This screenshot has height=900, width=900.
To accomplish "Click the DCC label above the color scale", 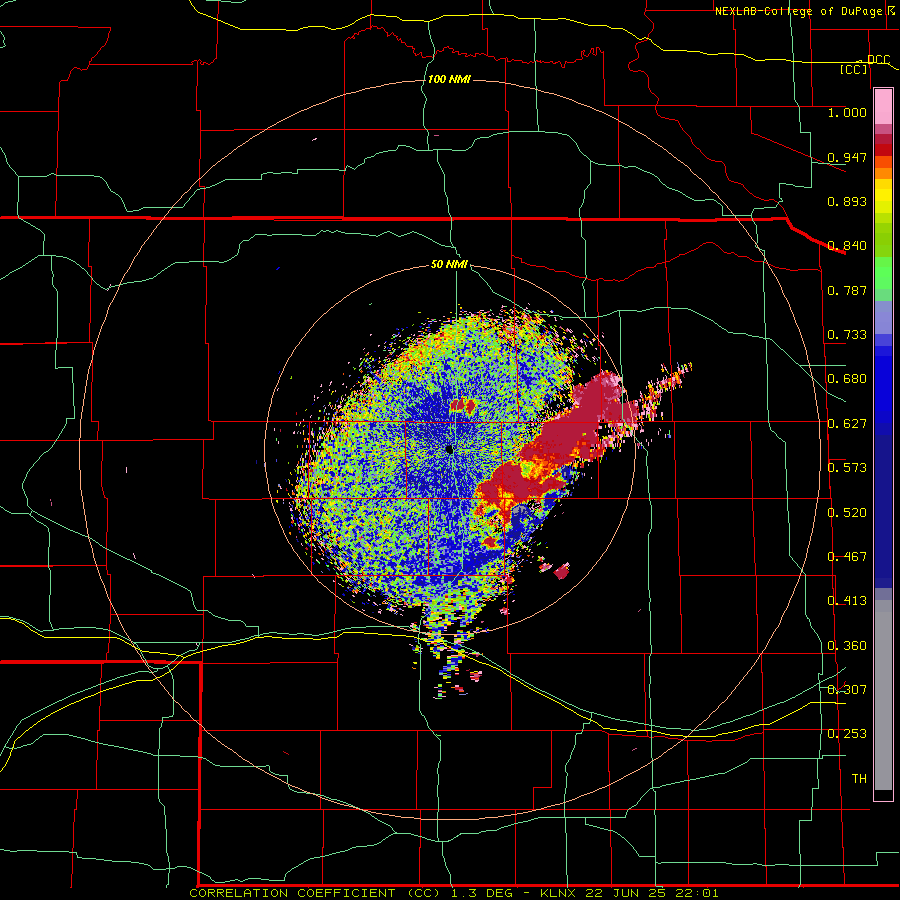I will point(878,59).
